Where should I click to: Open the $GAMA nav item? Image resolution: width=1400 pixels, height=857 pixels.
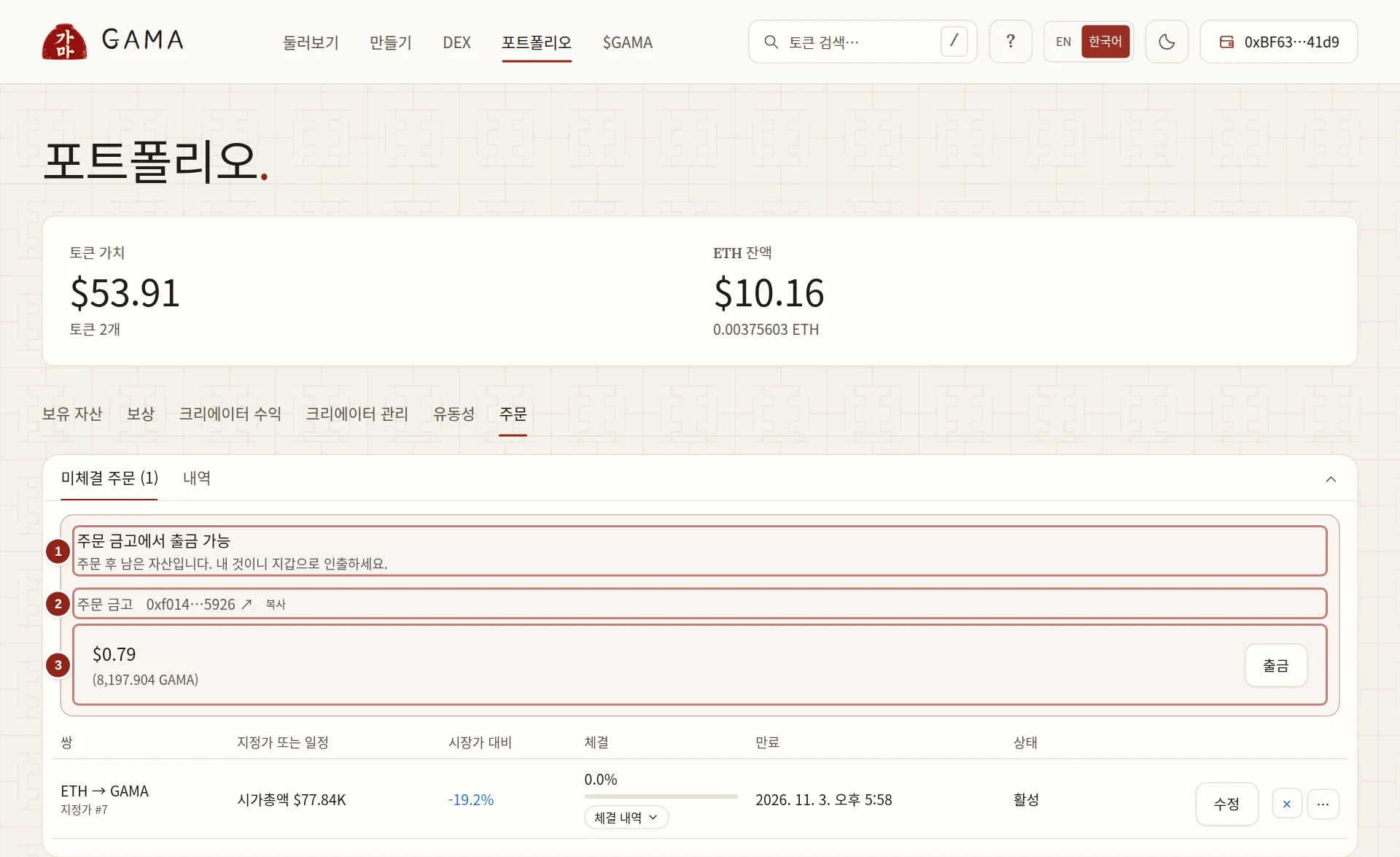coord(628,42)
